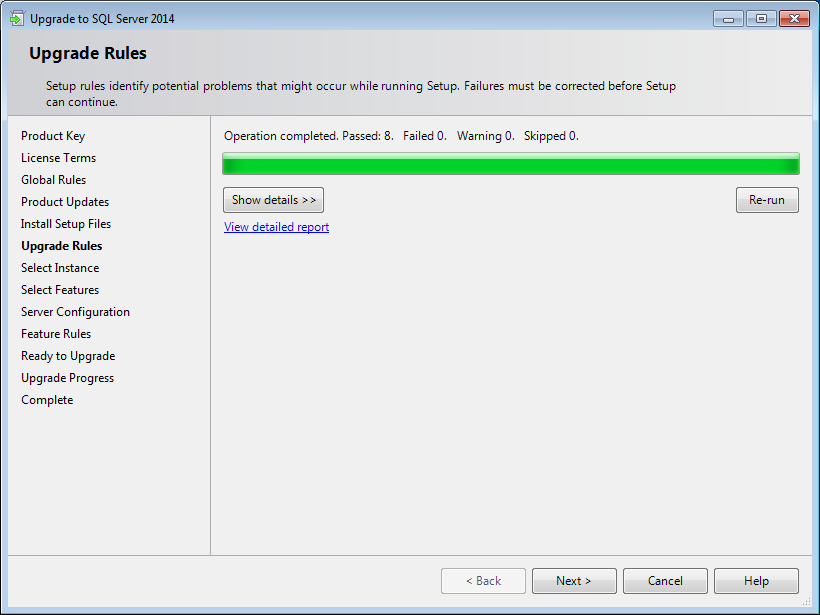Select the Product Key step

53,136
